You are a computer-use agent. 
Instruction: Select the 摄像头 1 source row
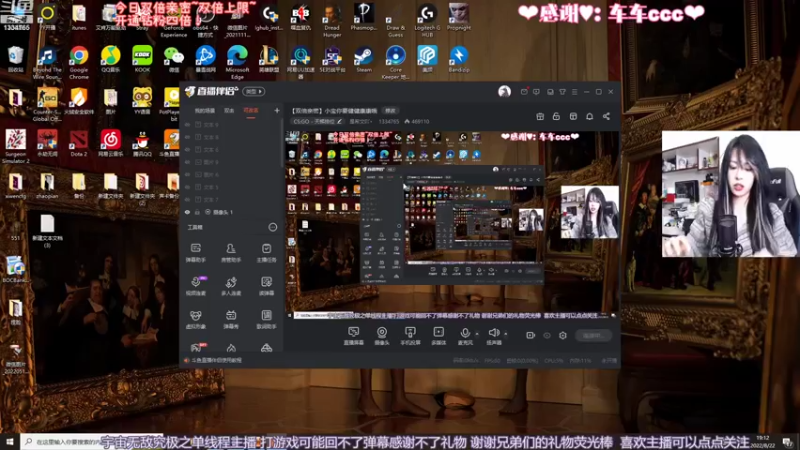(x=231, y=212)
